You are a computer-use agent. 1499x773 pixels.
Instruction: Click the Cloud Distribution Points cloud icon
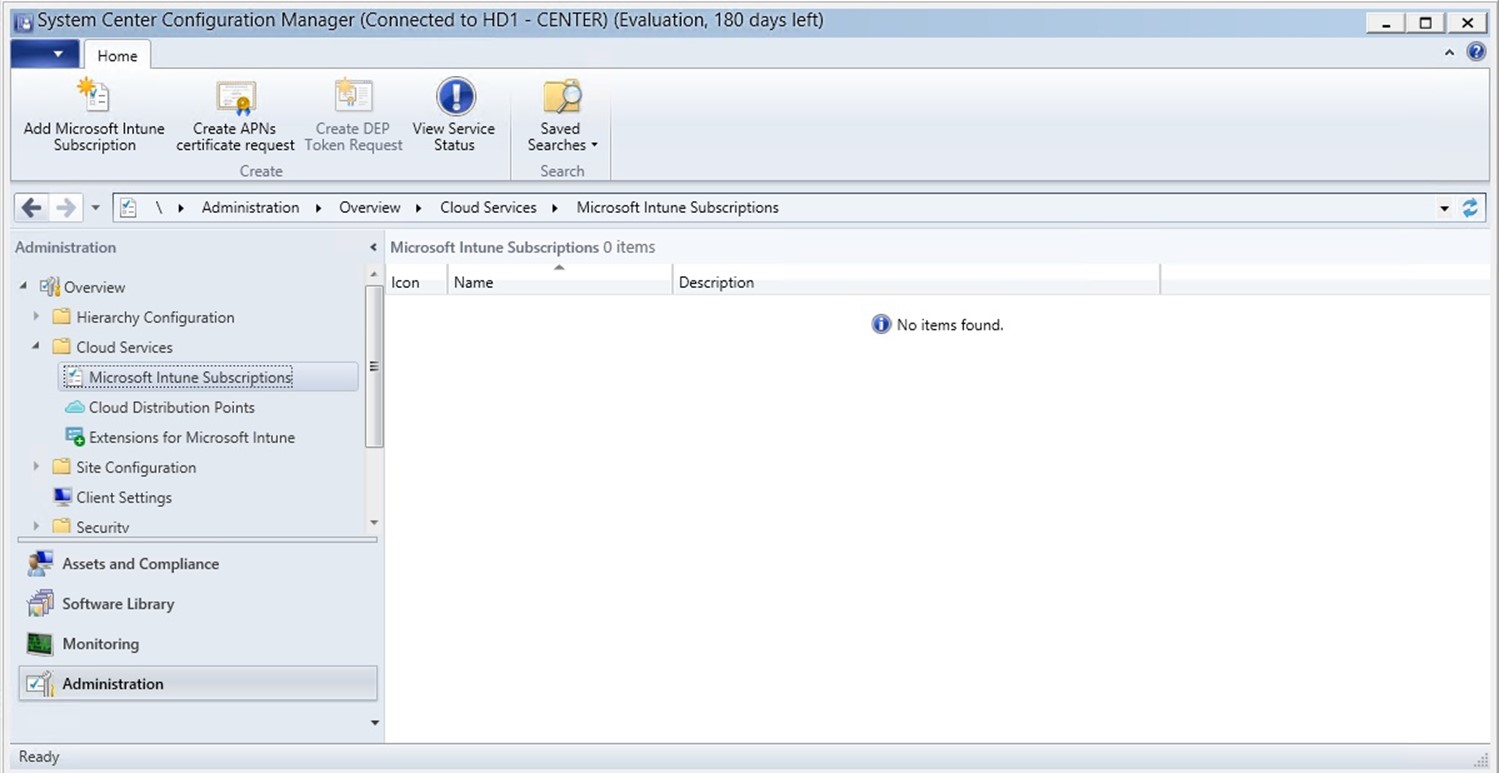pyautogui.click(x=74, y=407)
